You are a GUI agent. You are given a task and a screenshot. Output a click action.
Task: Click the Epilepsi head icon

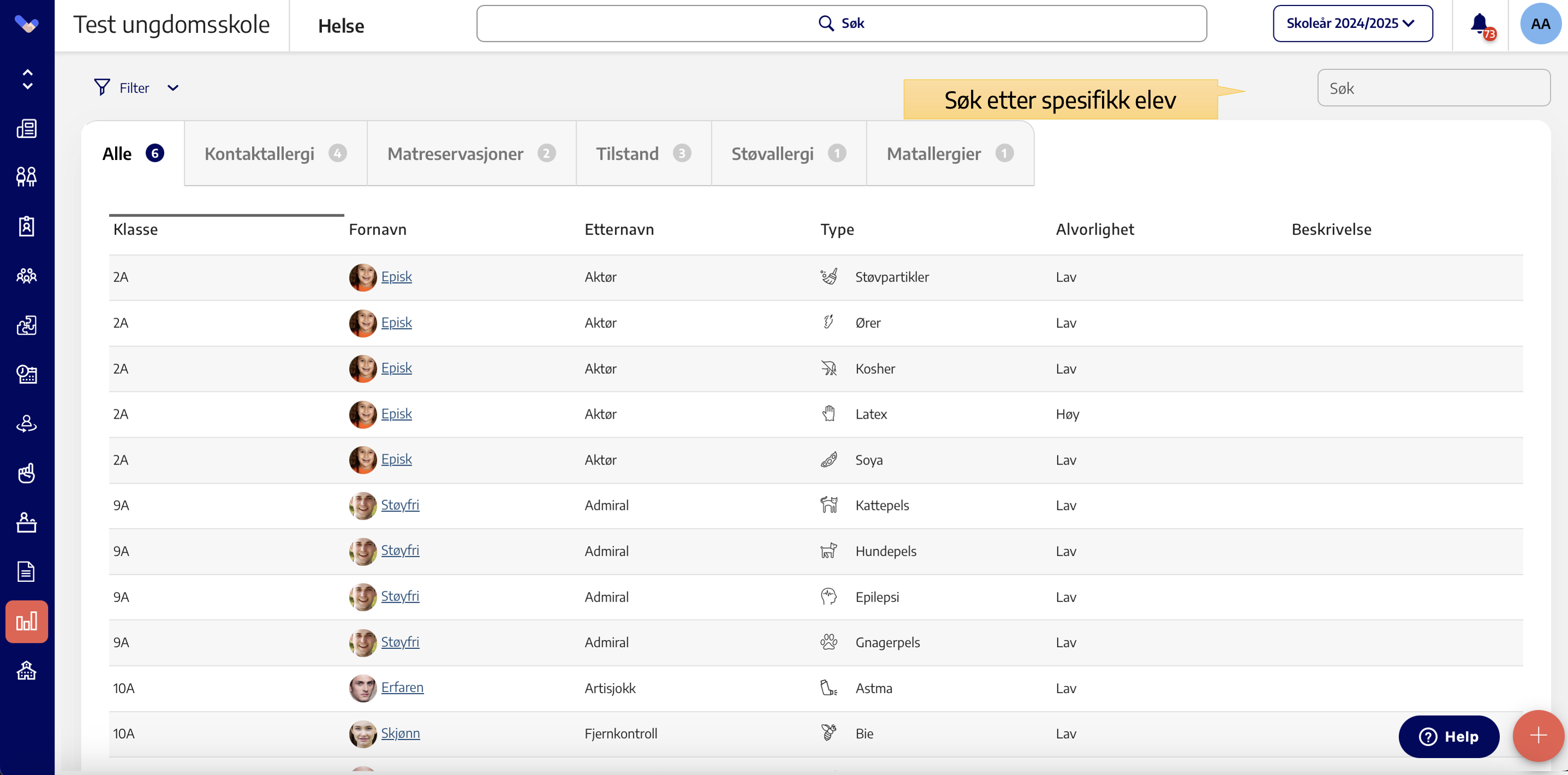point(828,596)
